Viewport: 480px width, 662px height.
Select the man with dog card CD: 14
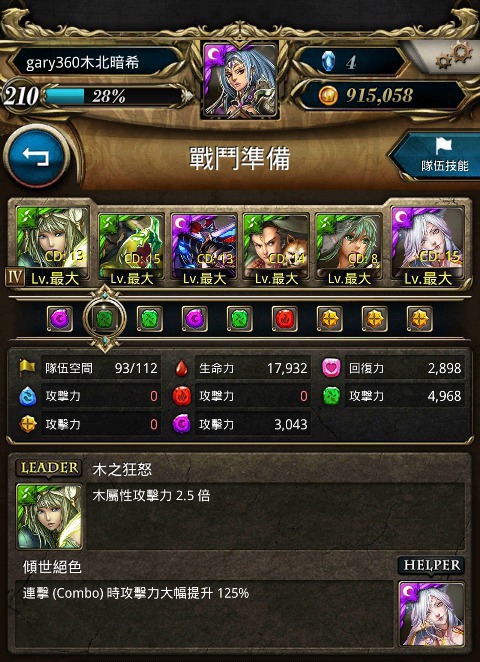(277, 249)
